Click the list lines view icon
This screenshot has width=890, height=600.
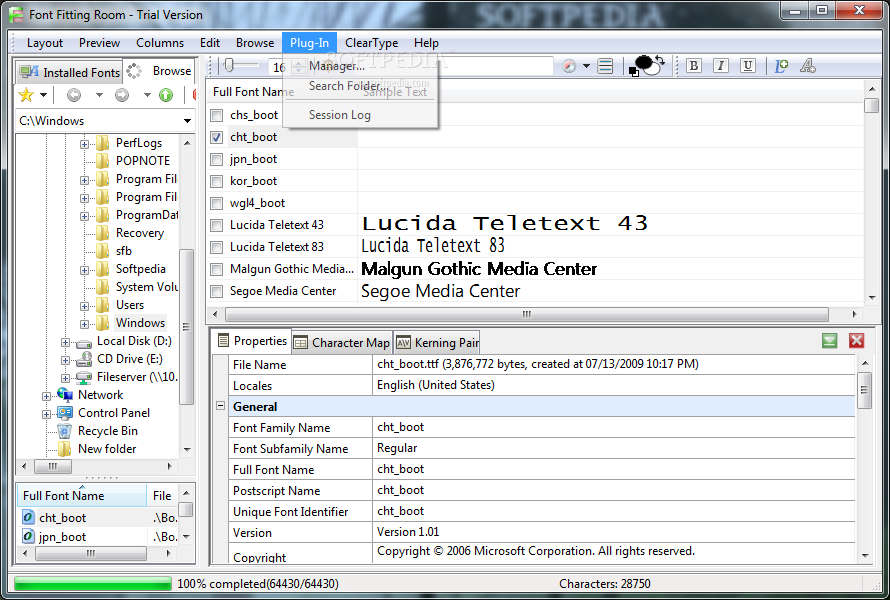(606, 66)
